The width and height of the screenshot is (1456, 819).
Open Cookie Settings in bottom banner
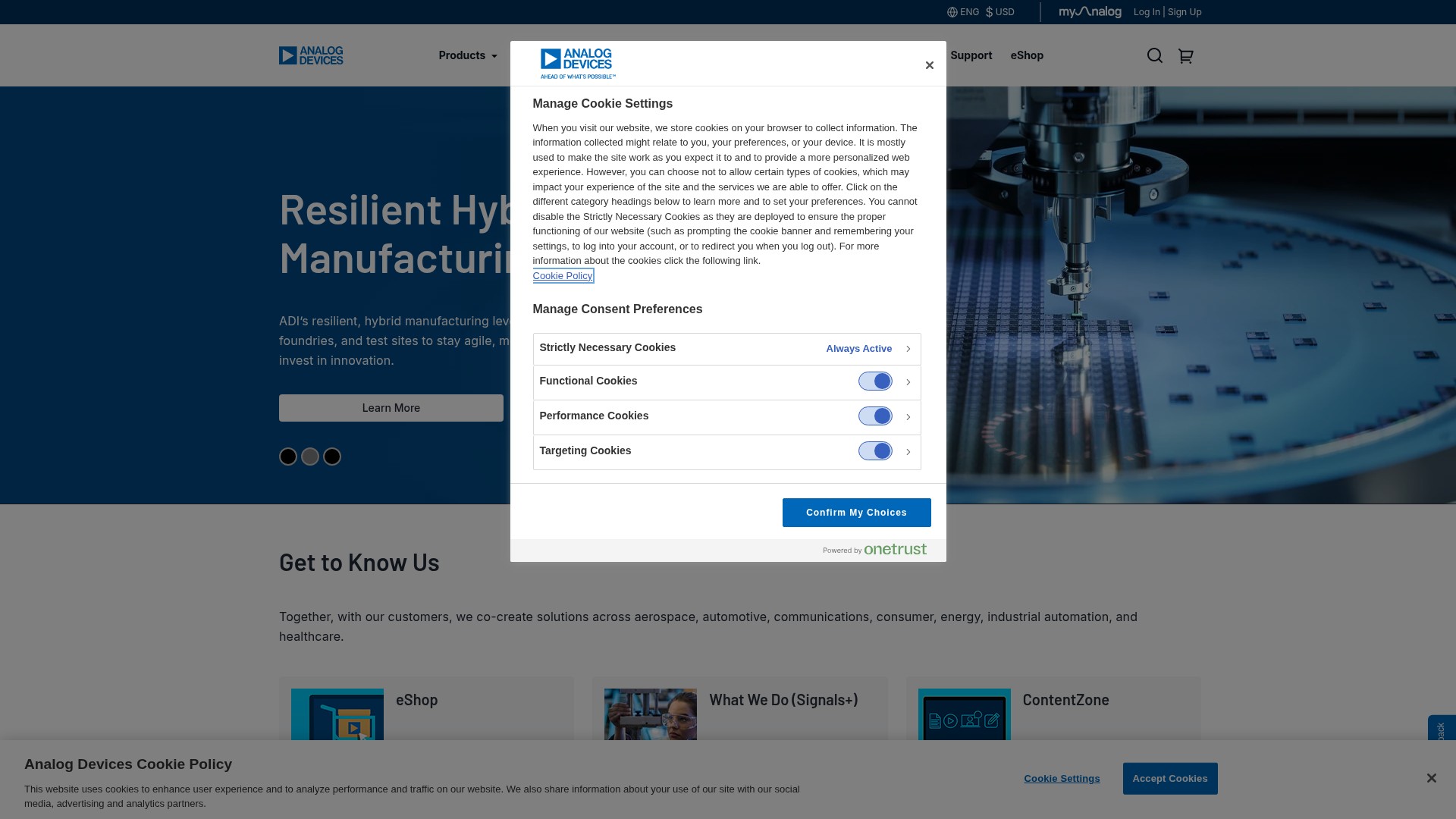pyautogui.click(x=1062, y=779)
